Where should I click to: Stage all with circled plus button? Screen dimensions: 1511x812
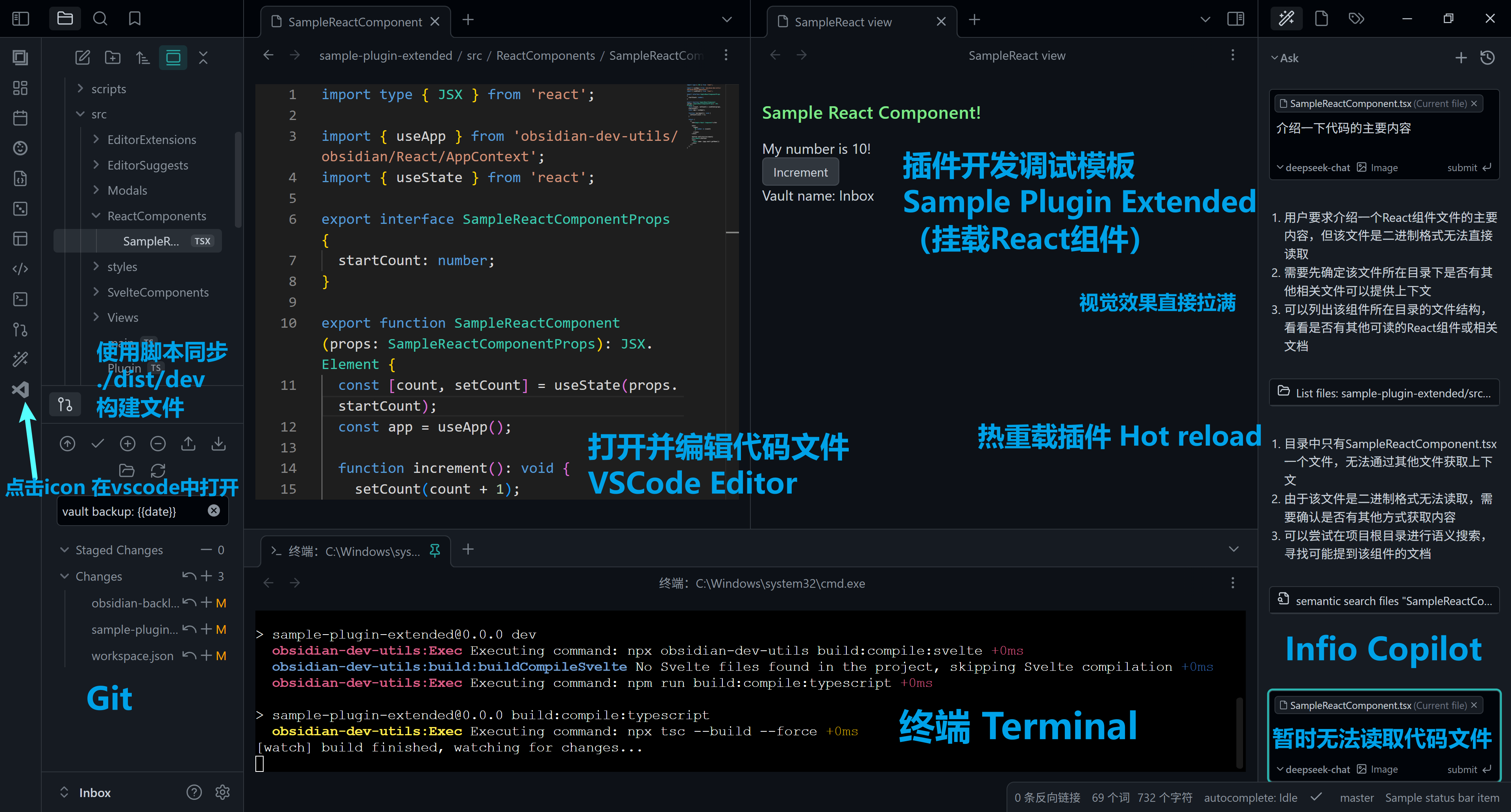pos(127,444)
